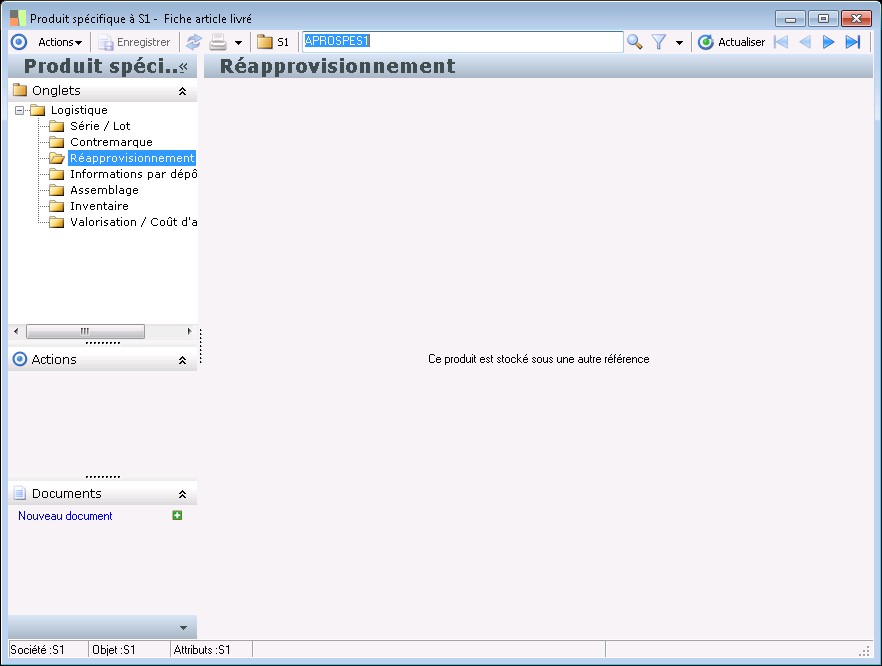Open the Assemblage tab
The width and height of the screenshot is (882, 666).
coord(104,190)
